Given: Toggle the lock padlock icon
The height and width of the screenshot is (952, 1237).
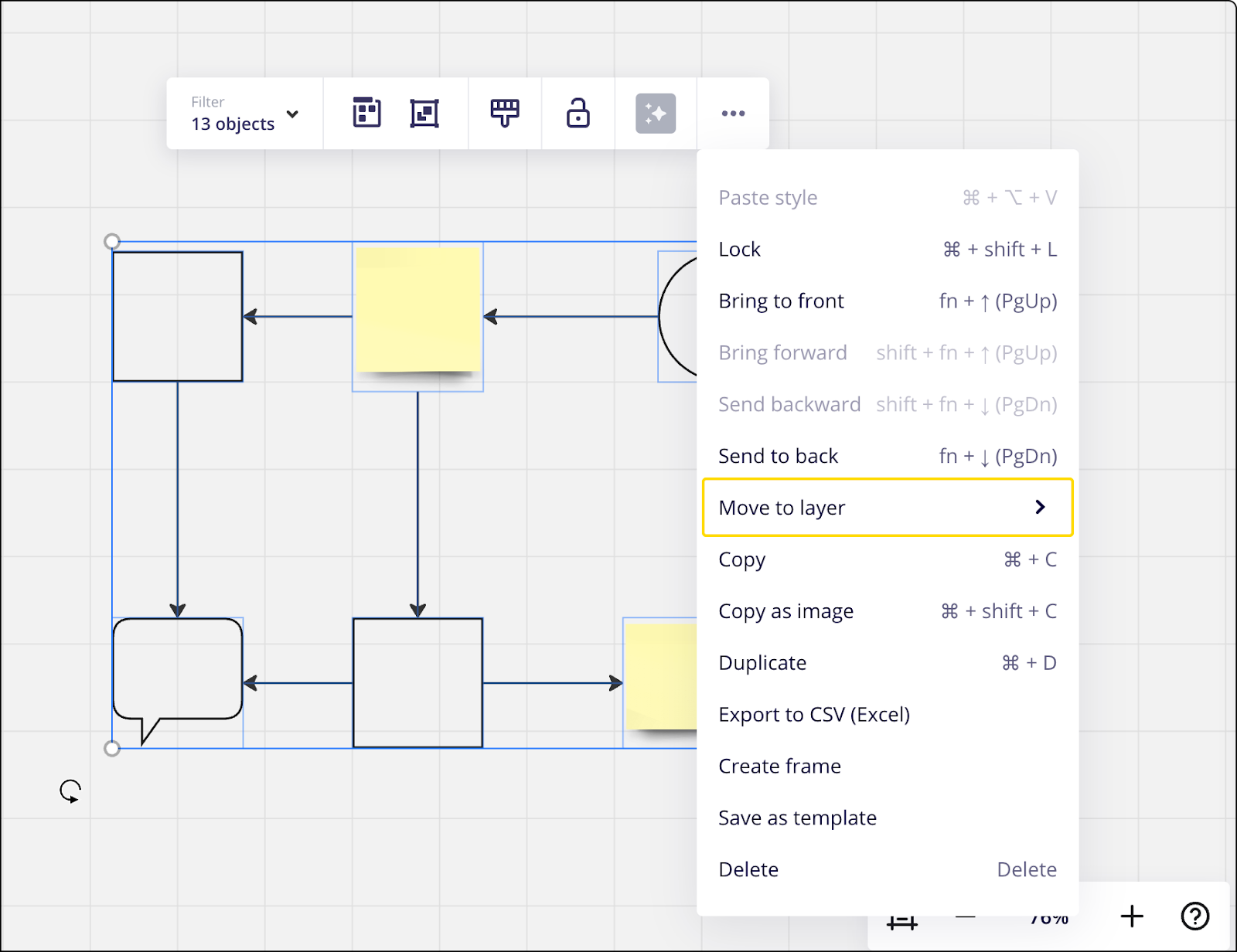Looking at the screenshot, I should coord(578,113).
